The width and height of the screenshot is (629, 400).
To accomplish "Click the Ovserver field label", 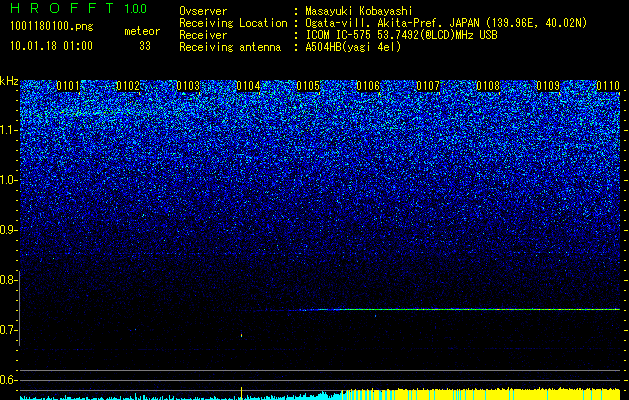I will point(203,11).
